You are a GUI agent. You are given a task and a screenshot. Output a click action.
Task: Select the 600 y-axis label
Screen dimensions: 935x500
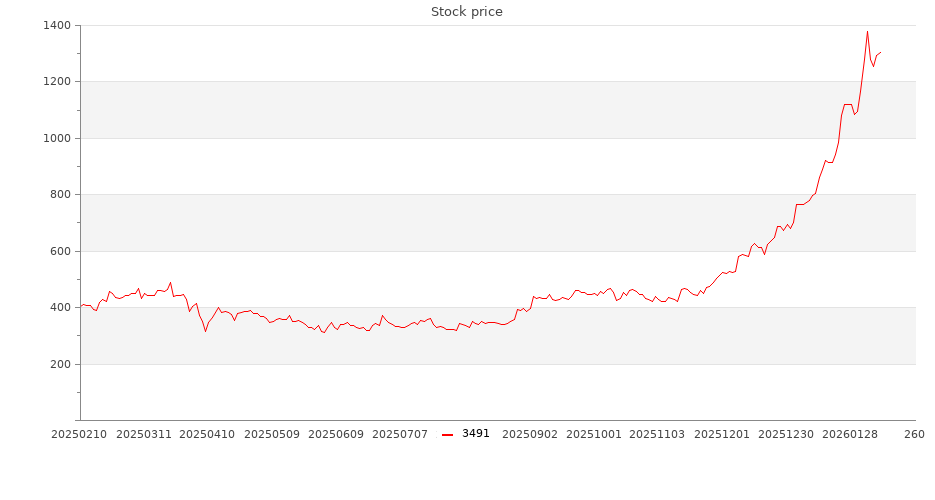(59, 251)
